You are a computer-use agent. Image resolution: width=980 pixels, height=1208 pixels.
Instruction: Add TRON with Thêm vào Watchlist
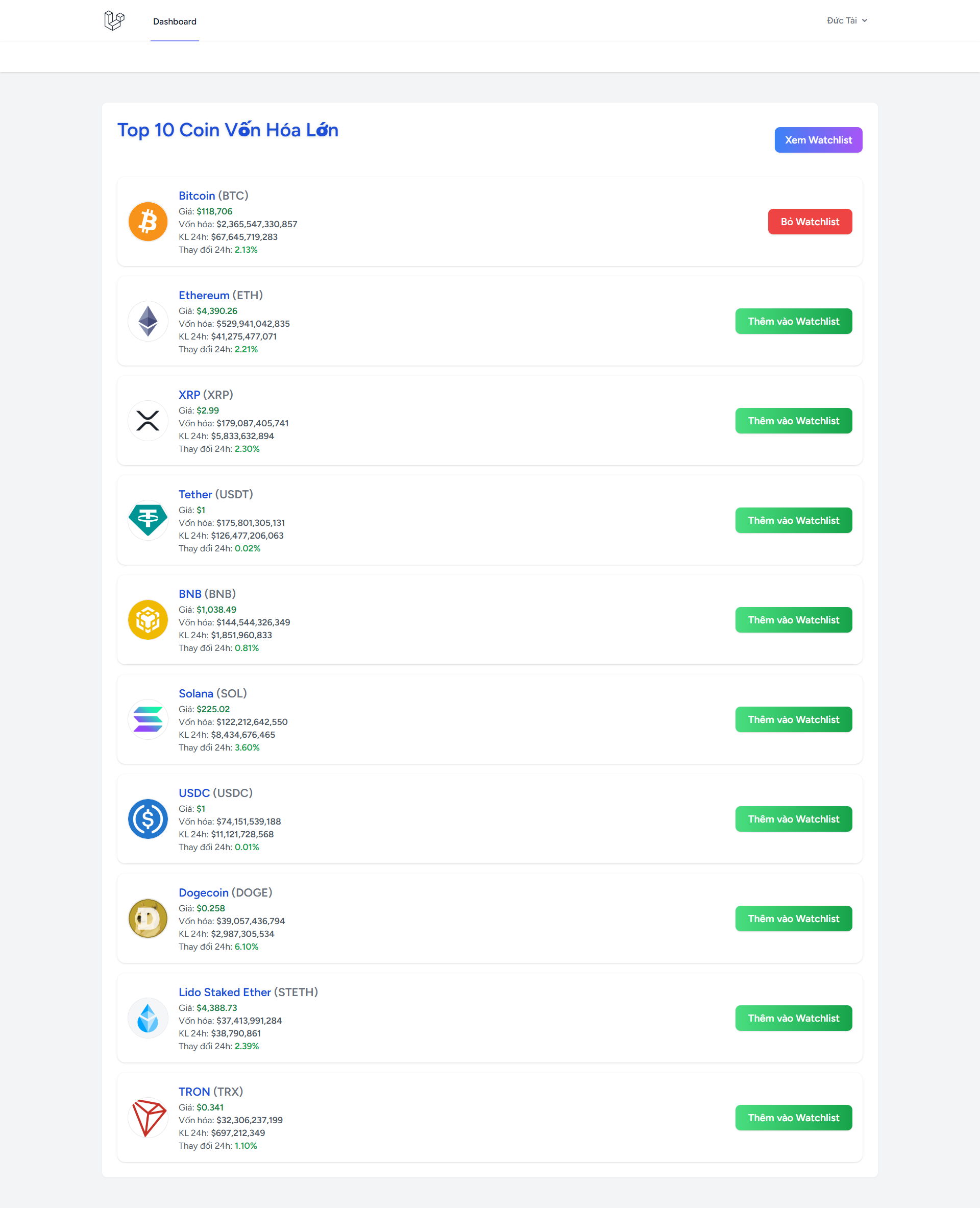click(794, 1118)
